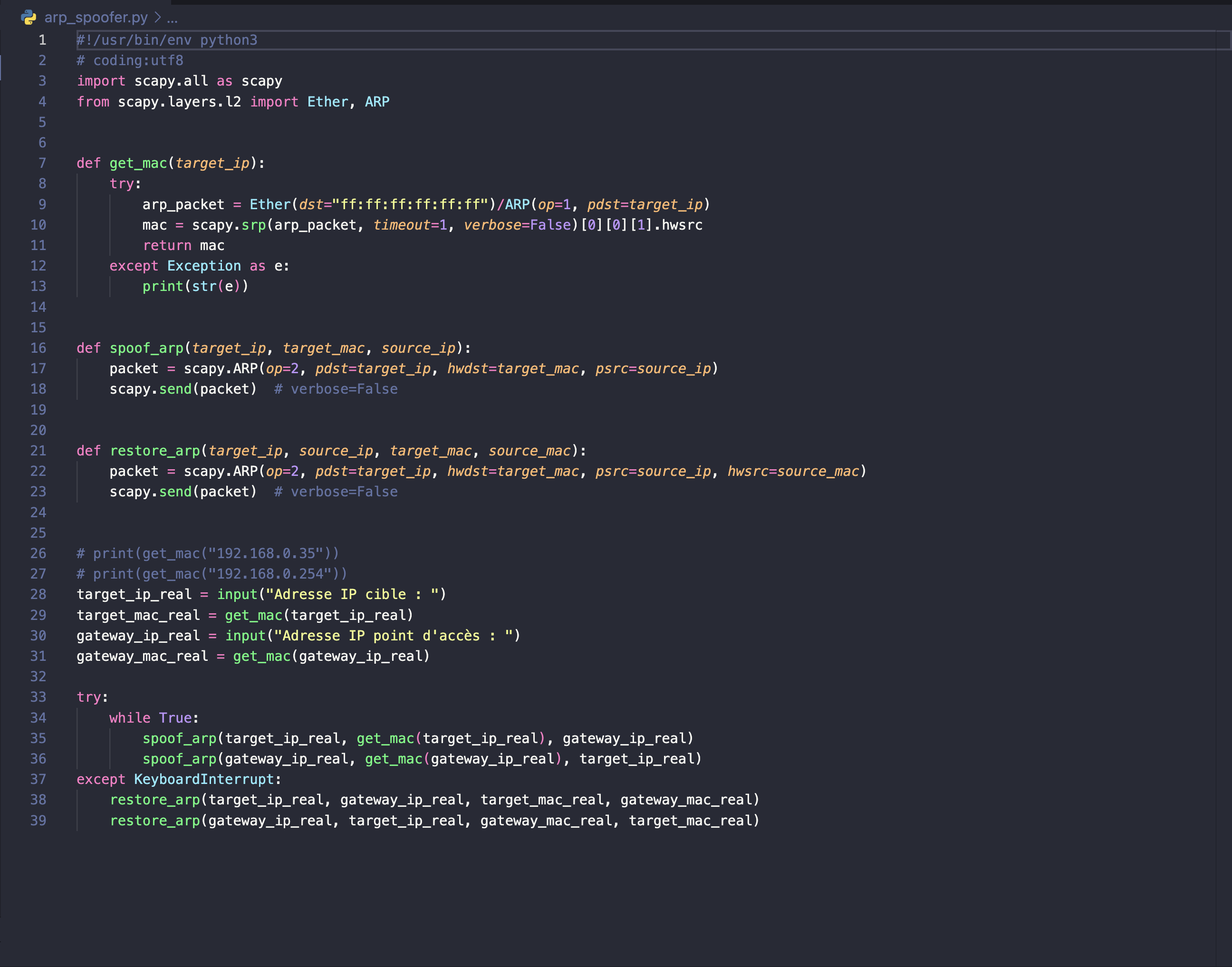This screenshot has height=967, width=1232.
Task: Click line number 16 in gutter
Action: coord(38,348)
